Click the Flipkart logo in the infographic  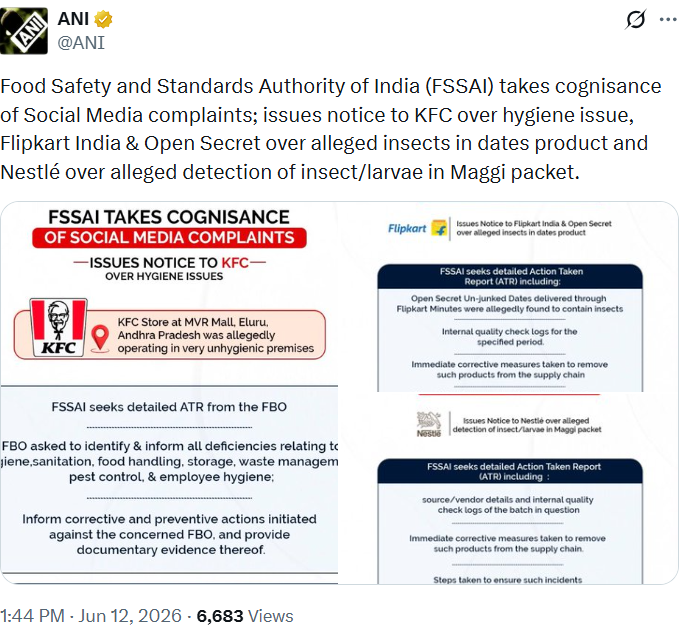[417, 229]
